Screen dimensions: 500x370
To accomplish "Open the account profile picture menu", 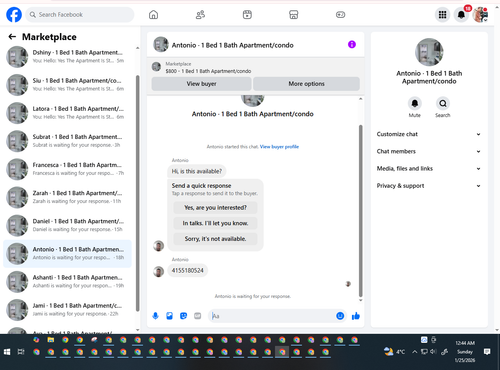I will coord(480,15).
